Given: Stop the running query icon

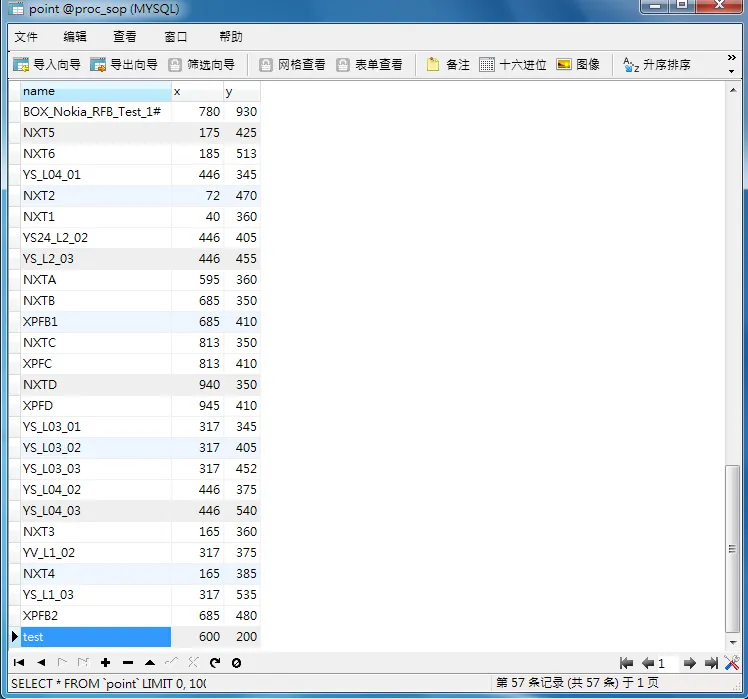Looking at the screenshot, I should [x=236, y=663].
